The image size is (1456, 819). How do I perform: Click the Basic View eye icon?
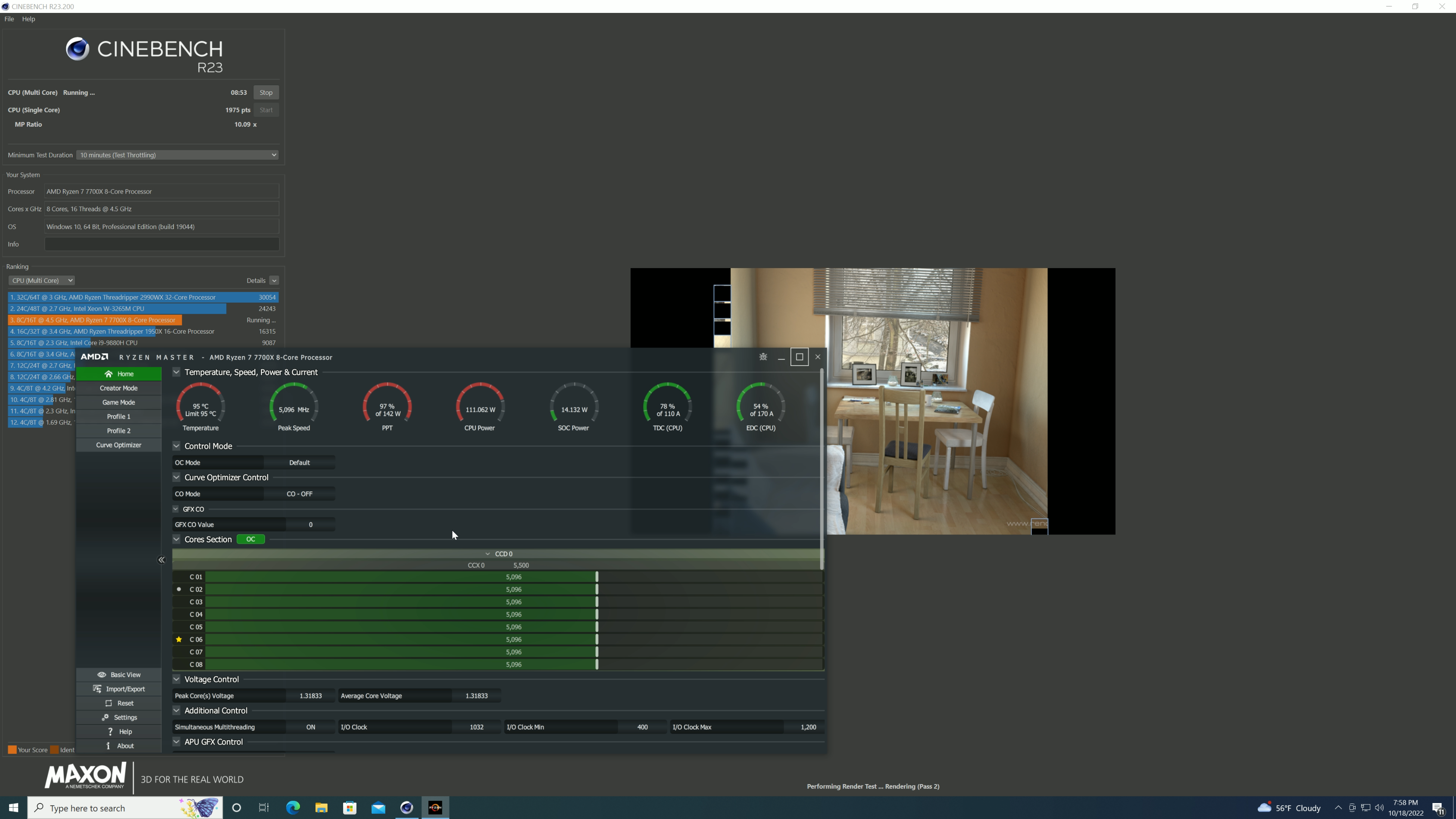click(102, 675)
